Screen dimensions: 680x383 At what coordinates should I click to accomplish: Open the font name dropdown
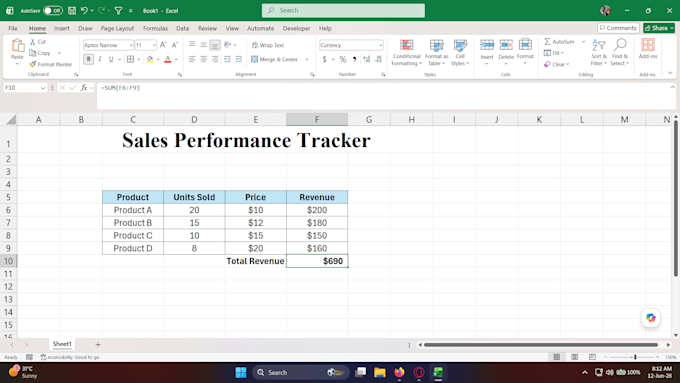tap(131, 45)
